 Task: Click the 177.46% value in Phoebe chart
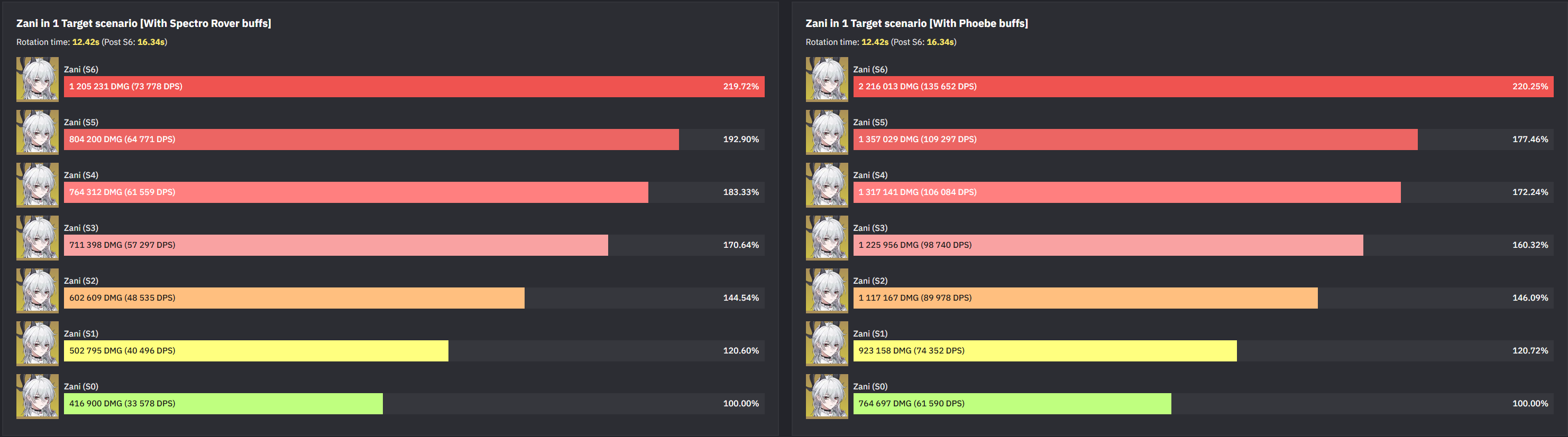click(x=1529, y=140)
